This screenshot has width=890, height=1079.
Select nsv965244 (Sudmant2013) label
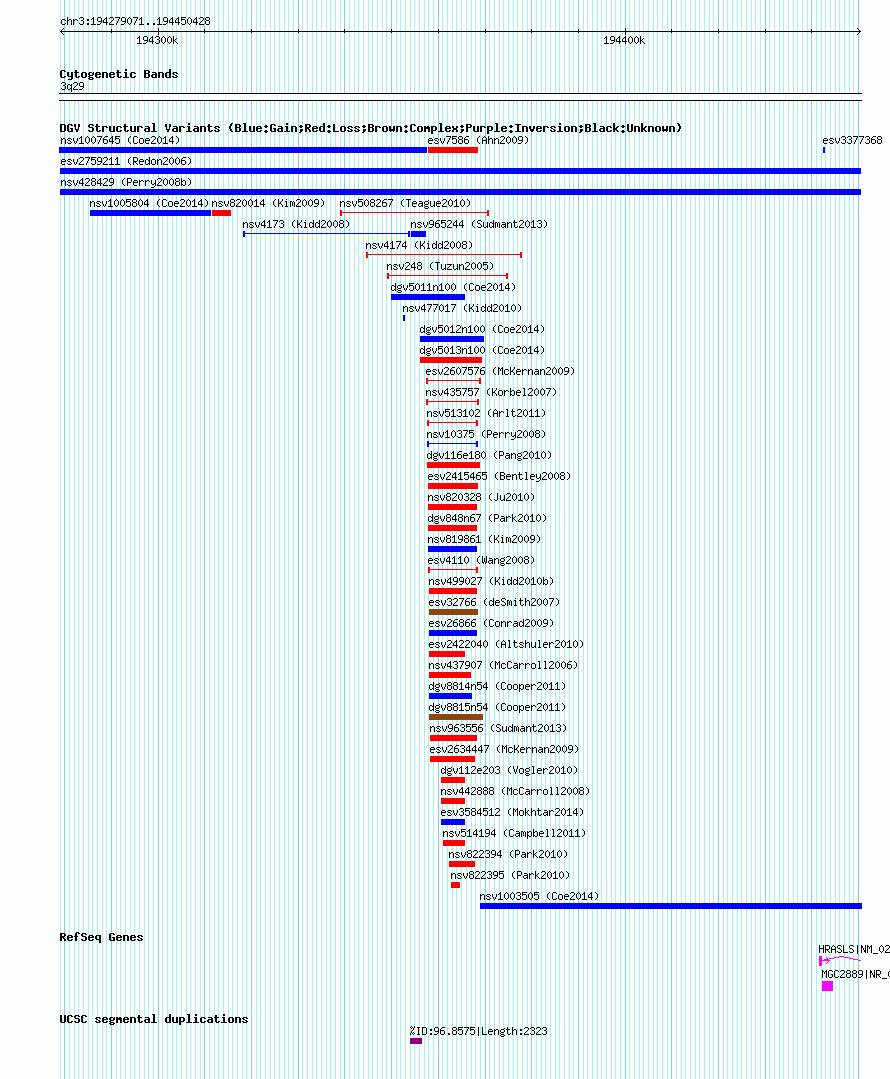[479, 224]
